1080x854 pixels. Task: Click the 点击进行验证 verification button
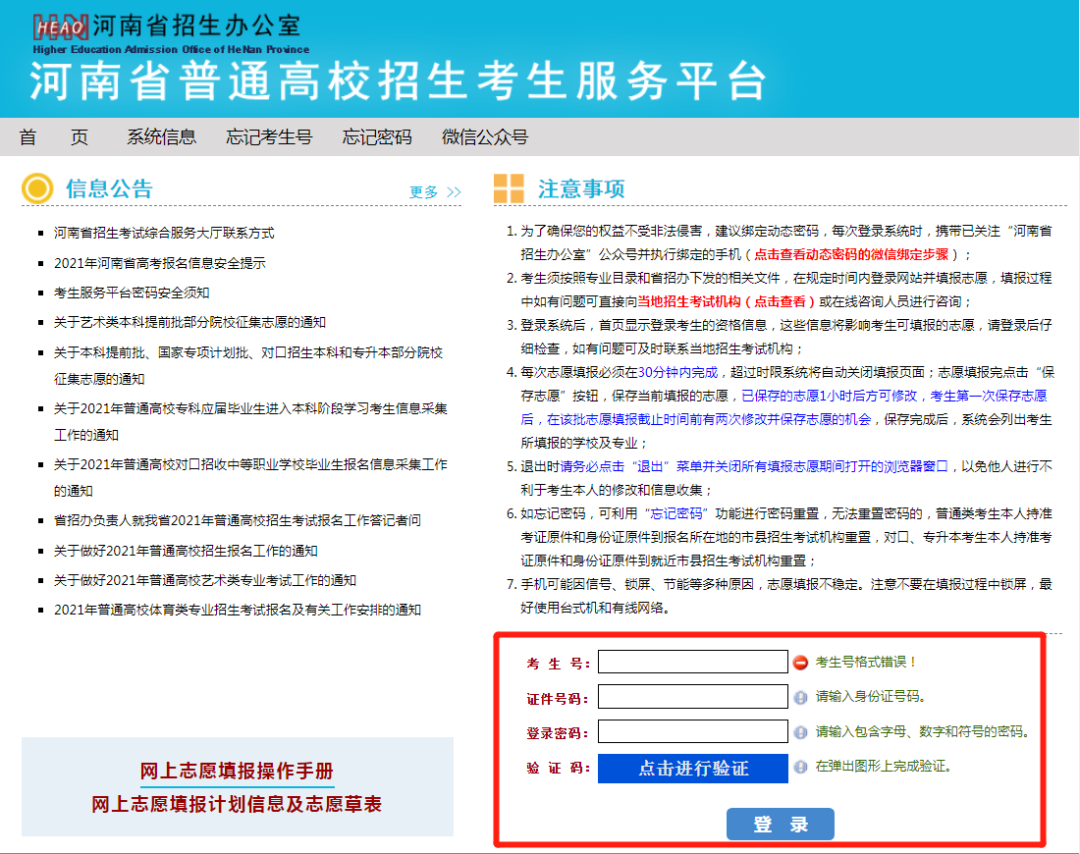point(693,768)
